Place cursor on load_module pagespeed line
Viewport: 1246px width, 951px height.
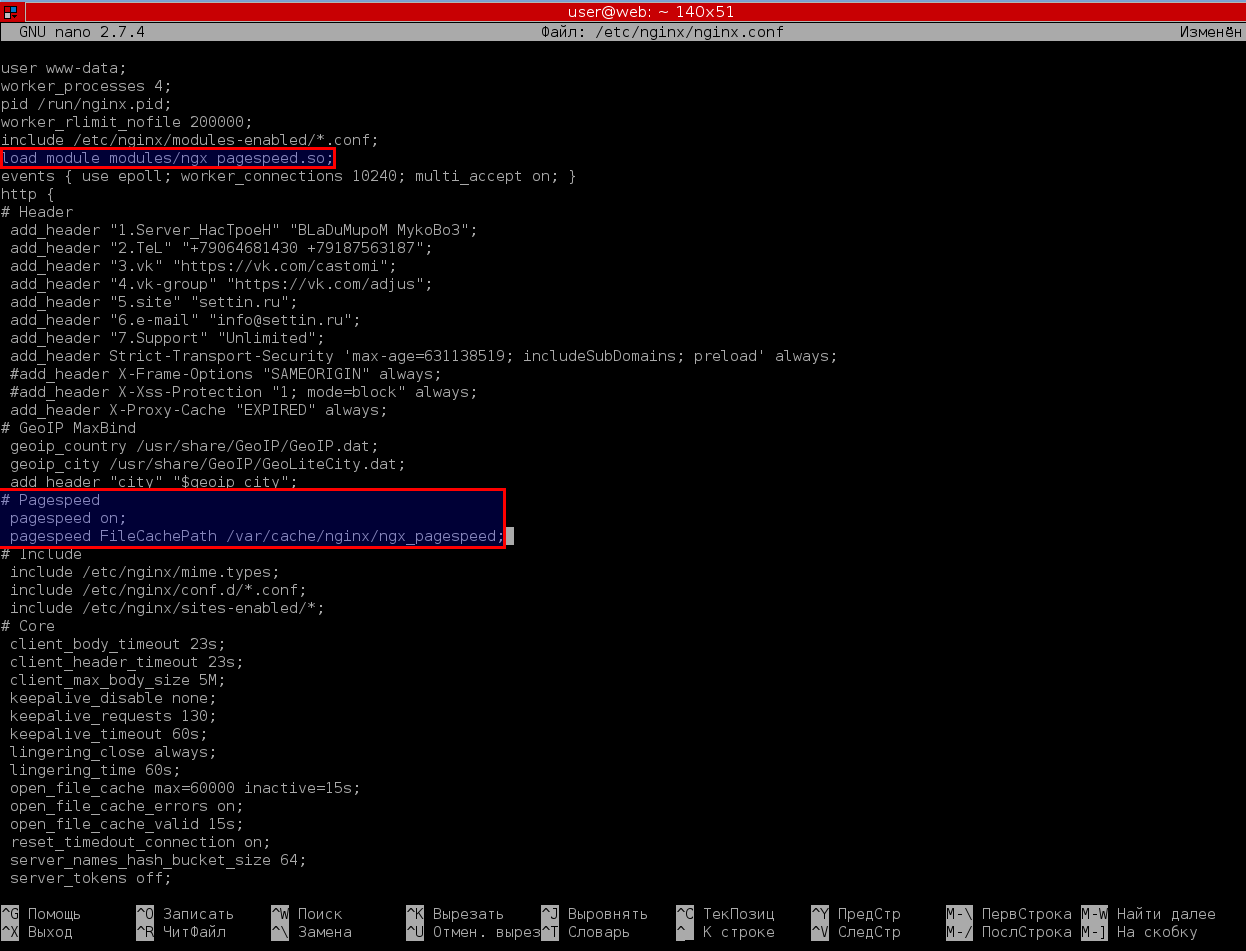168,158
